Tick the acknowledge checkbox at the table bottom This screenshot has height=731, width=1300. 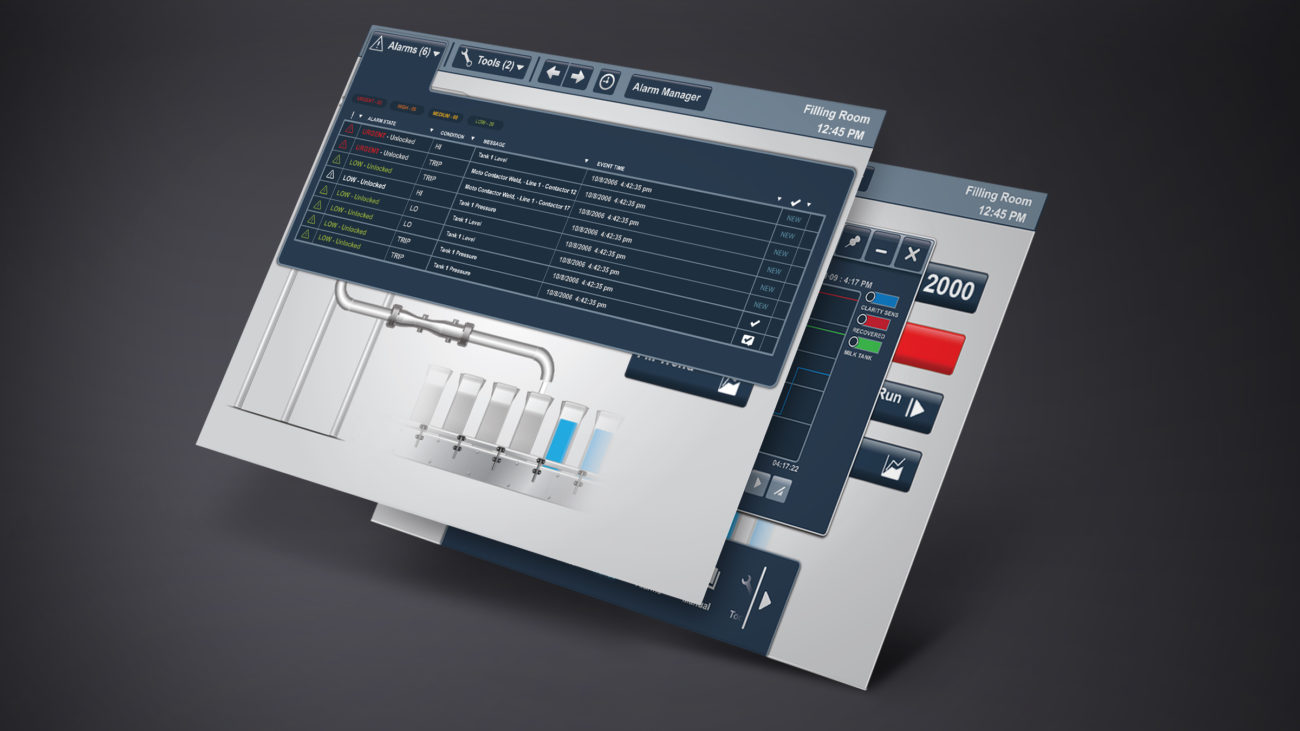coord(748,339)
